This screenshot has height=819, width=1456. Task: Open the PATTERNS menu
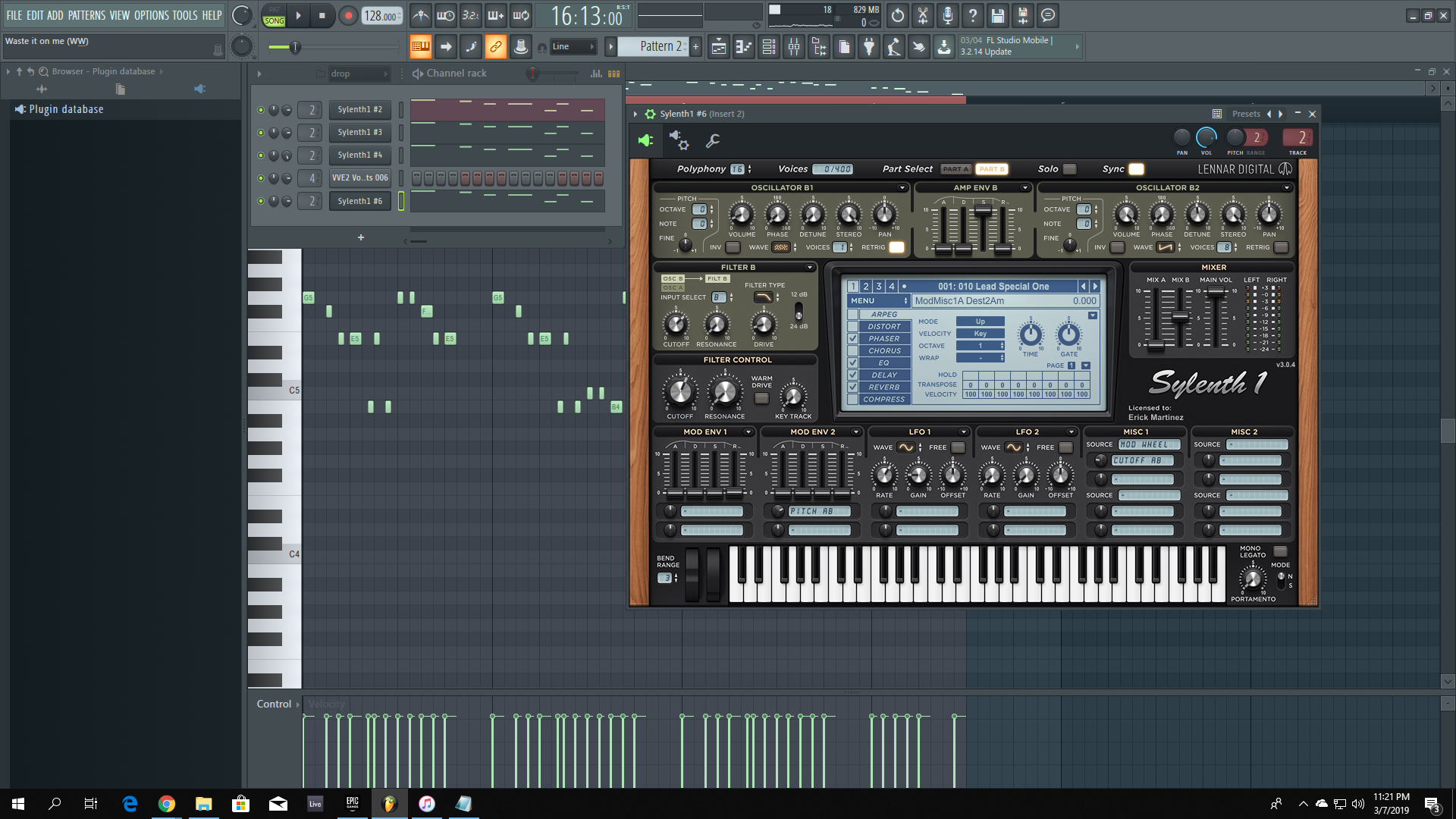[86, 15]
